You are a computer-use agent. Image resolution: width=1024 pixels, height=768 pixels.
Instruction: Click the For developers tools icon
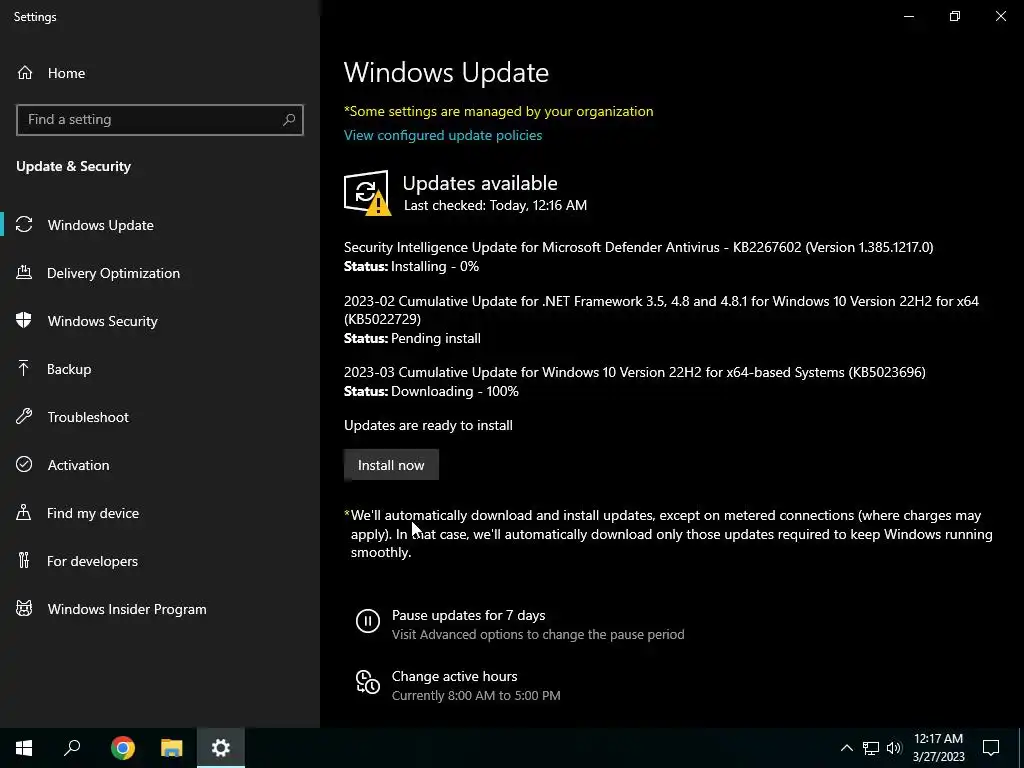coord(24,560)
